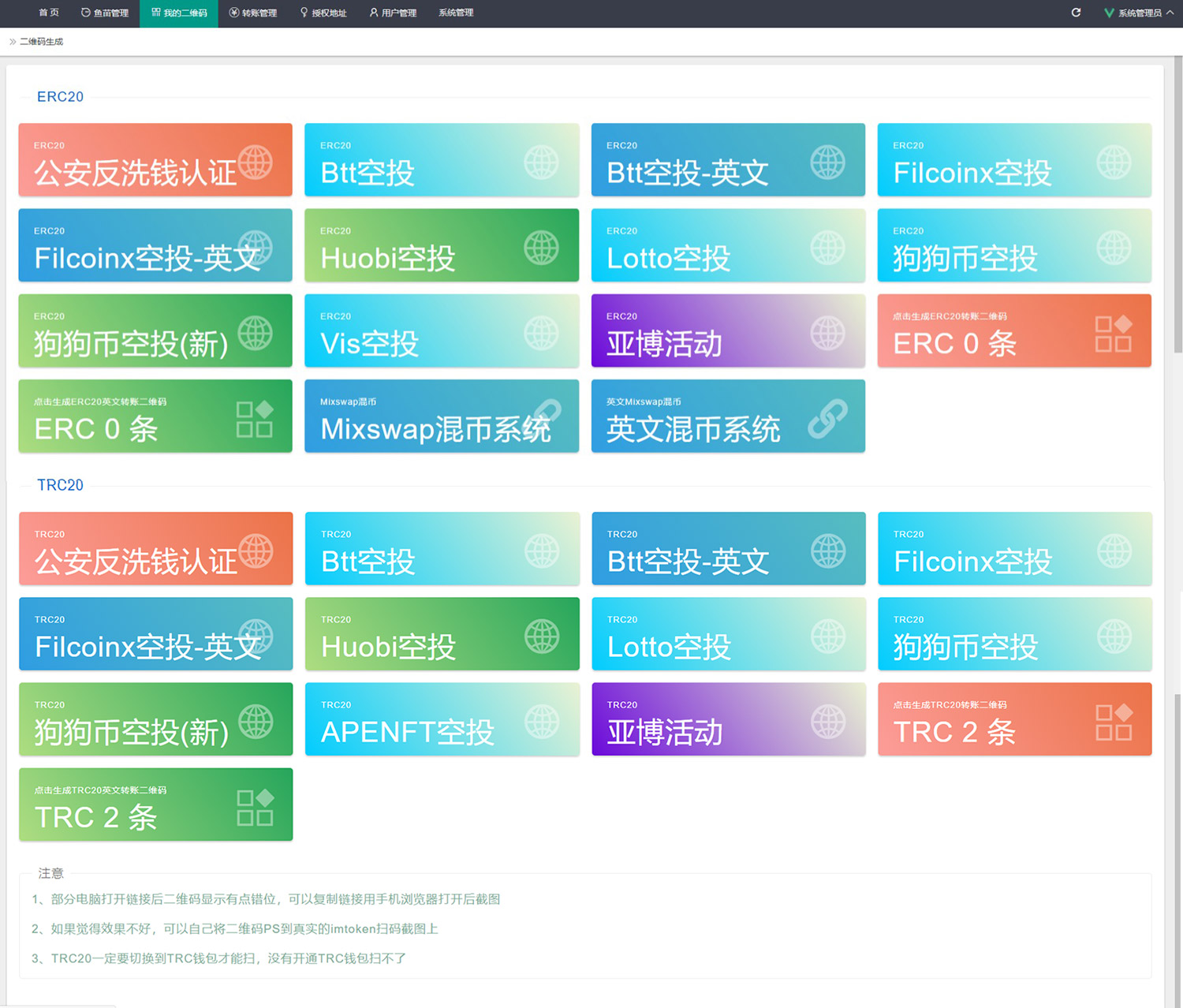Click globe icon on TRC20 Btt空投-英文 card
The width and height of the screenshot is (1183, 1008).
(828, 551)
